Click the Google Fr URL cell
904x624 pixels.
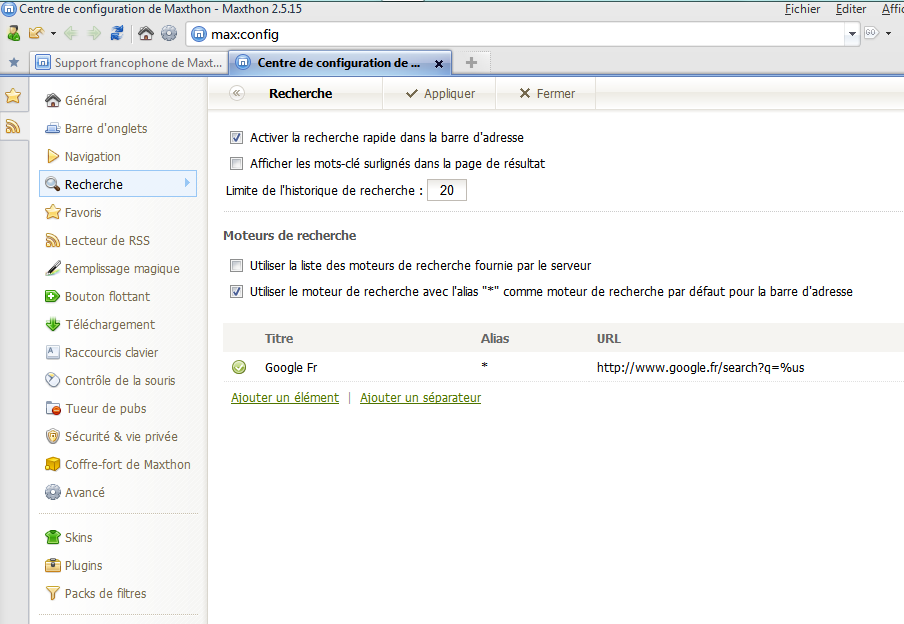(x=700, y=367)
